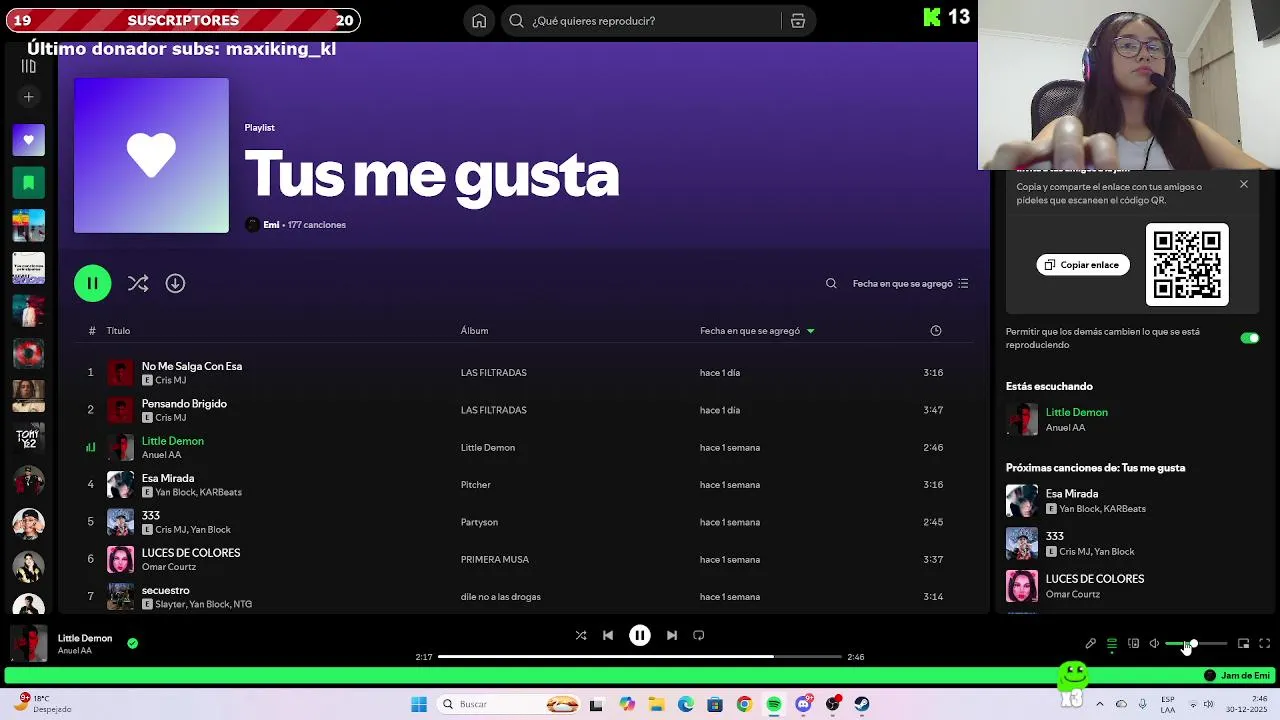
Task: Collapse Your Library sidebar icon
Action: click(28, 67)
